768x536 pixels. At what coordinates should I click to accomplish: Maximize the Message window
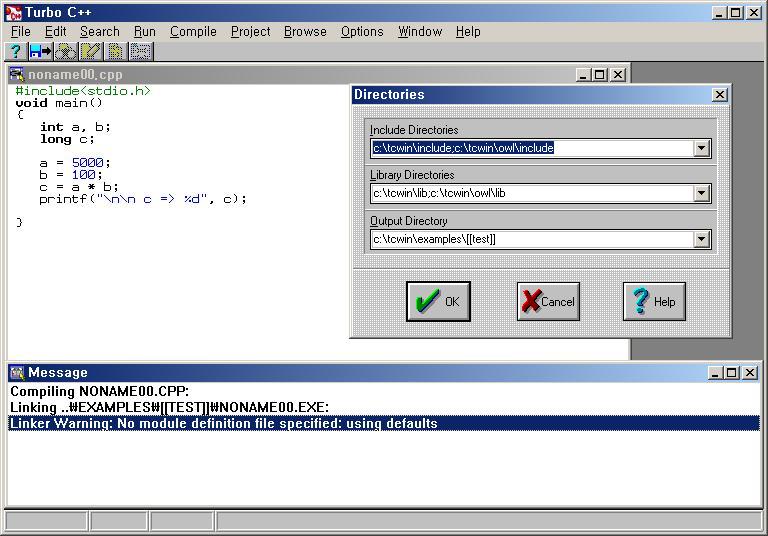point(732,373)
